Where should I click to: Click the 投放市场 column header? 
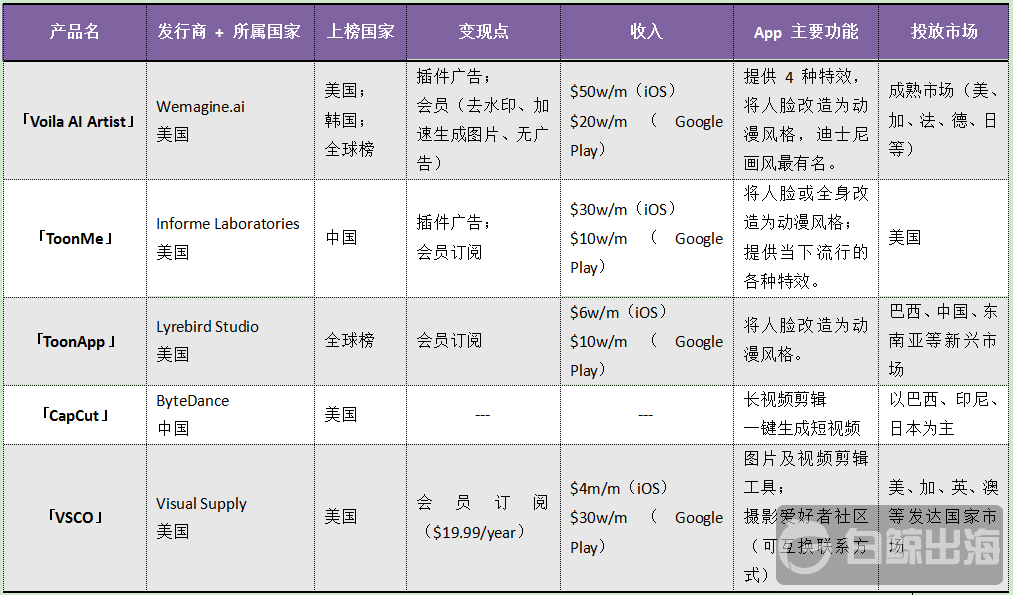click(944, 31)
